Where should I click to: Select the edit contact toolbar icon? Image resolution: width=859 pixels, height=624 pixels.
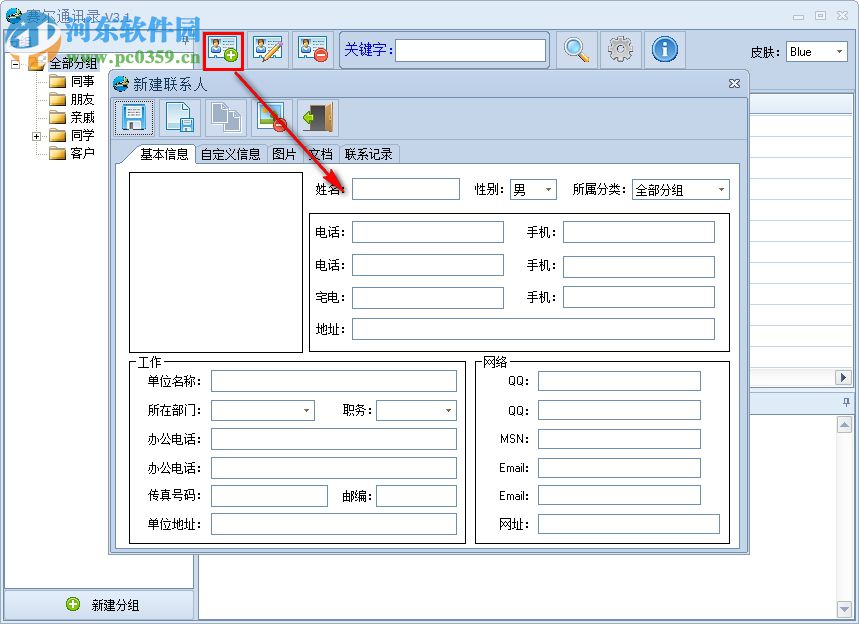[267, 50]
